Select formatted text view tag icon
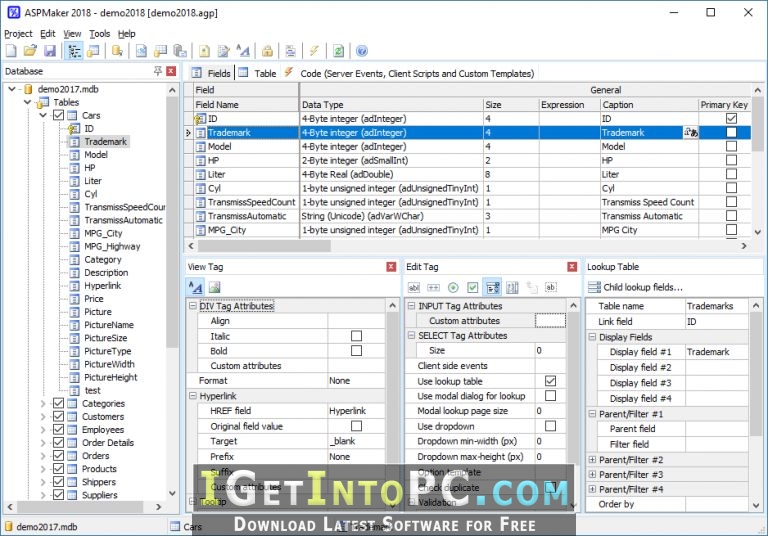Viewport: 768px width, 536px height. point(195,287)
